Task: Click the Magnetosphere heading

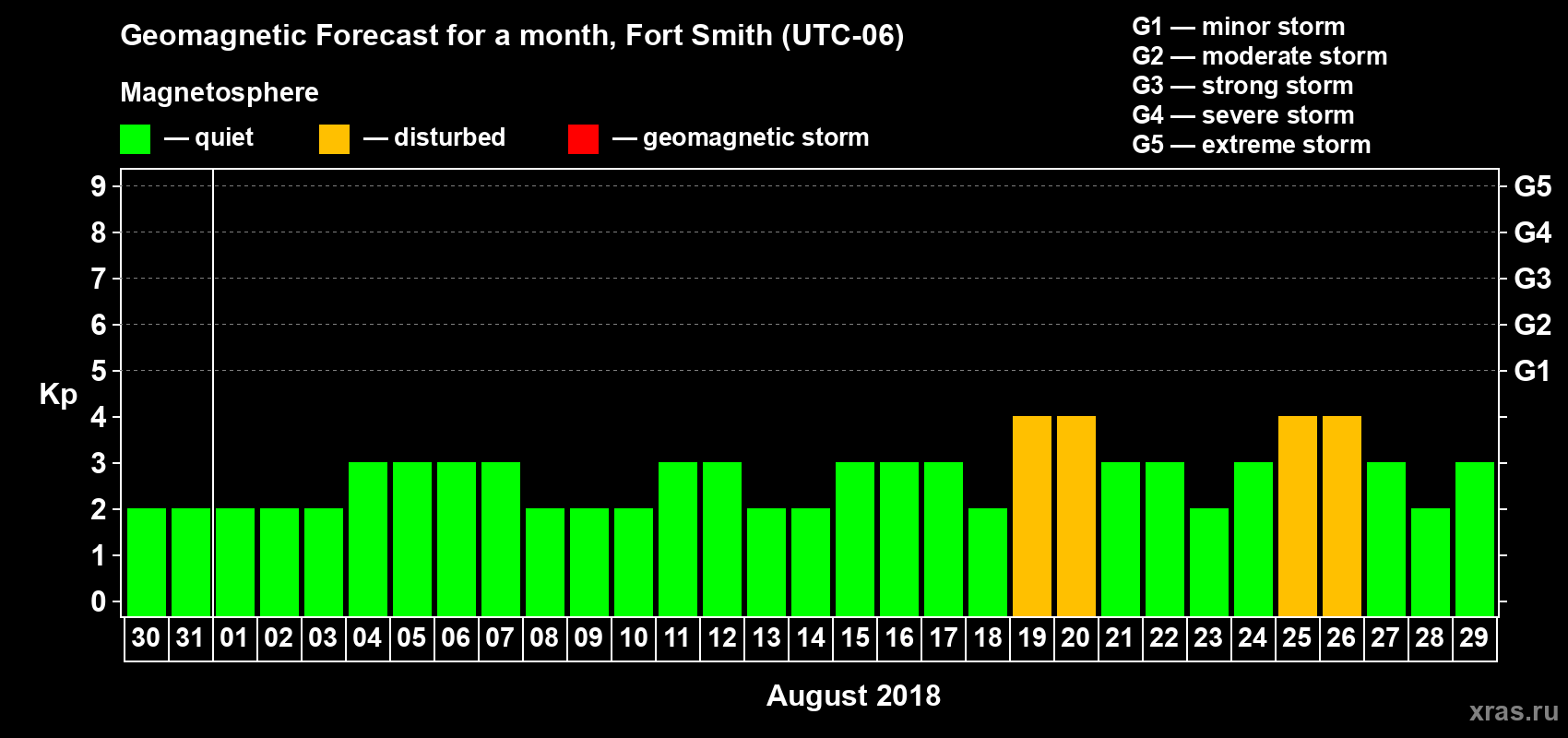Action: click(220, 92)
